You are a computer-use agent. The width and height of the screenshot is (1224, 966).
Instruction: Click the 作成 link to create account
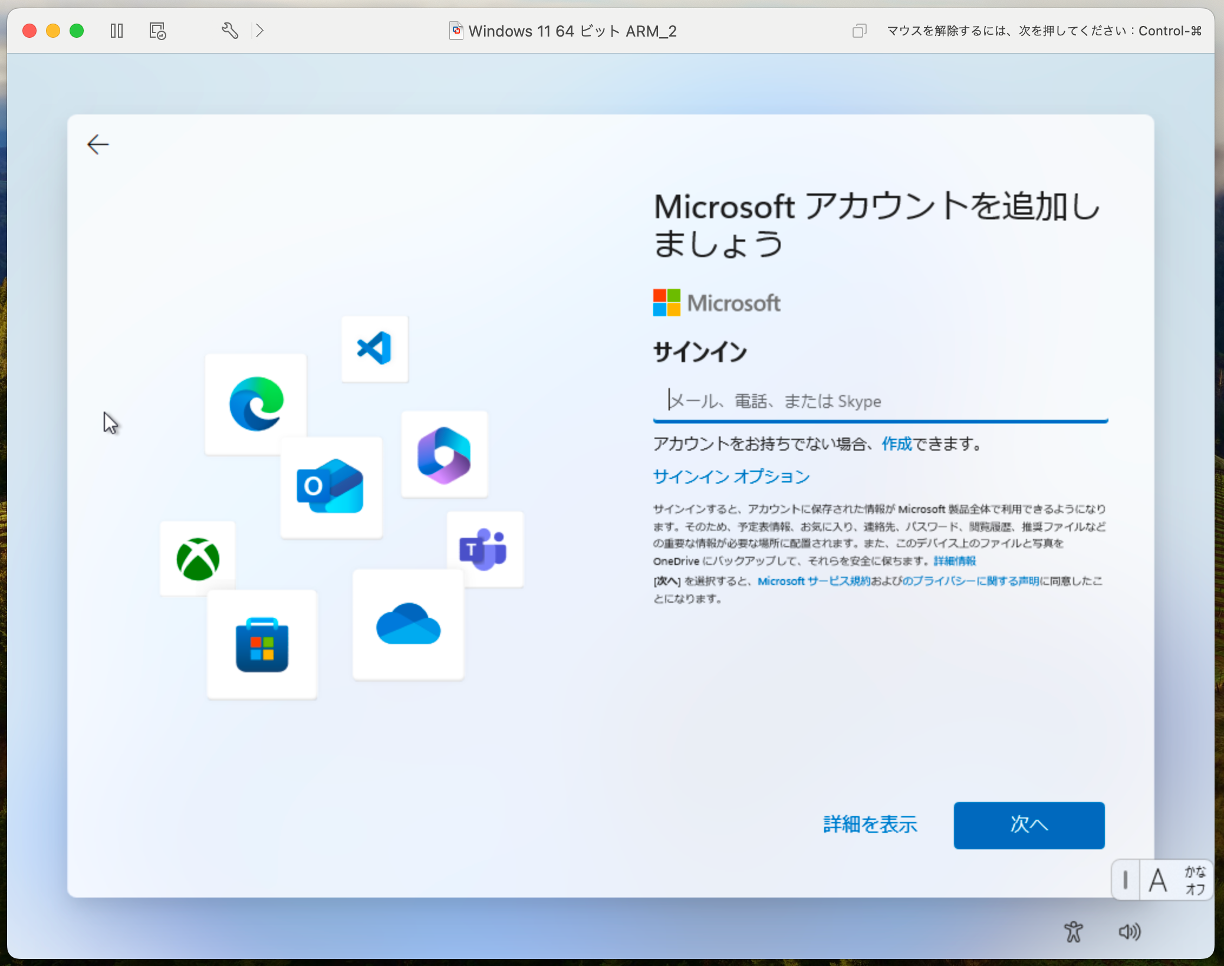point(897,444)
